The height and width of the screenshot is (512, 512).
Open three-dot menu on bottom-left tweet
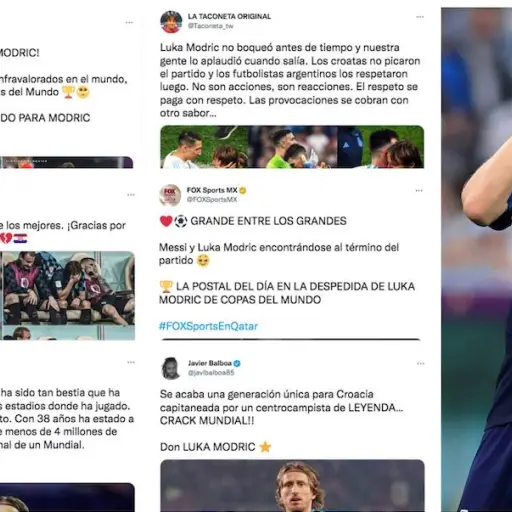pos(131,362)
